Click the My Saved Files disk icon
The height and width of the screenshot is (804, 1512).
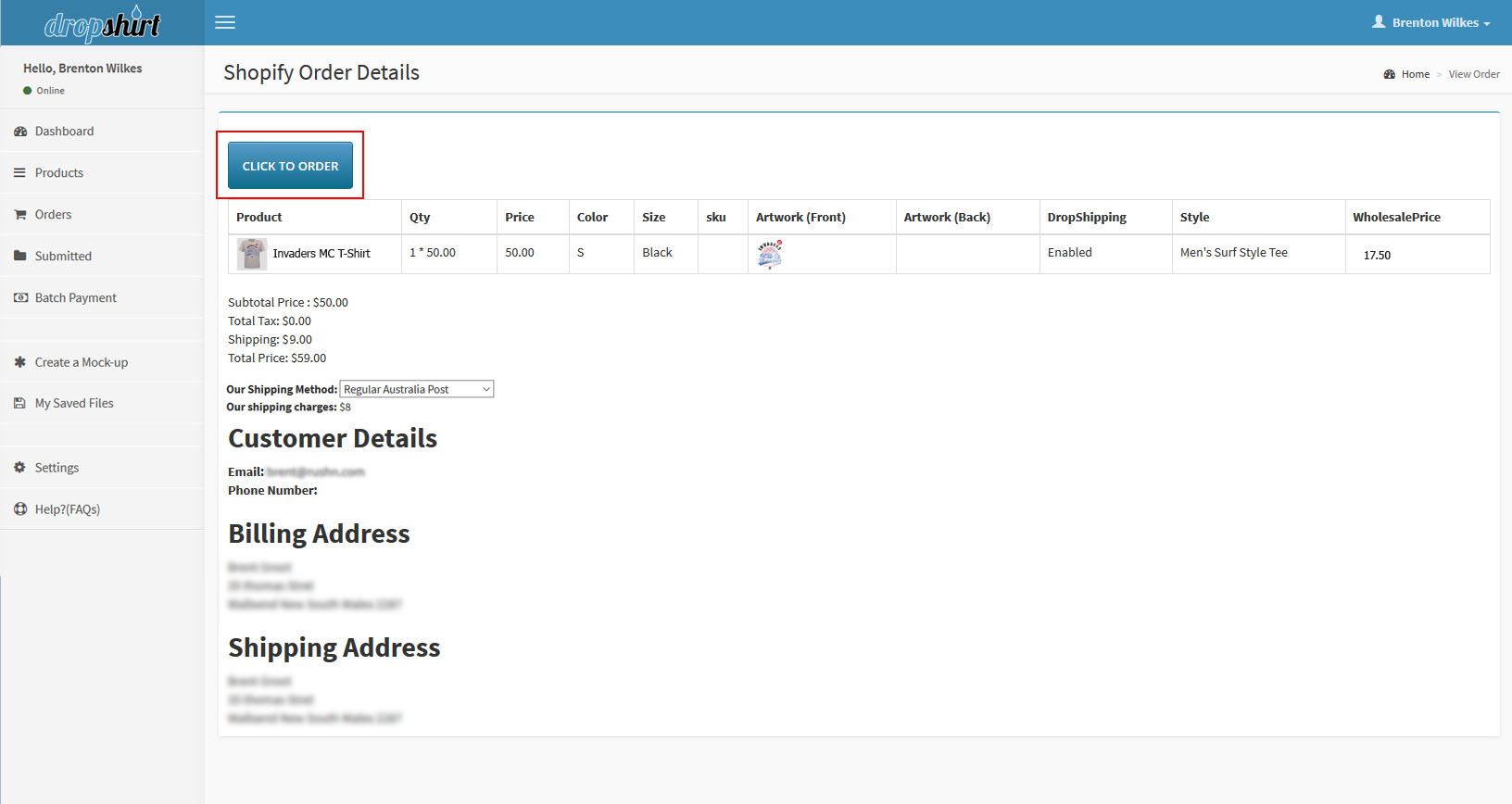pos(19,403)
